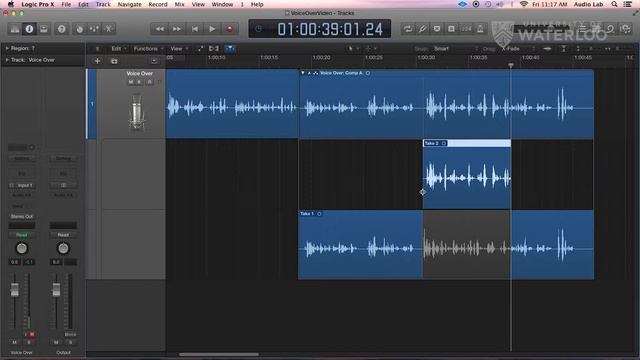Open macOS Spotlight search icon
Viewport: 640px width, 360px height.
click(614, 4)
